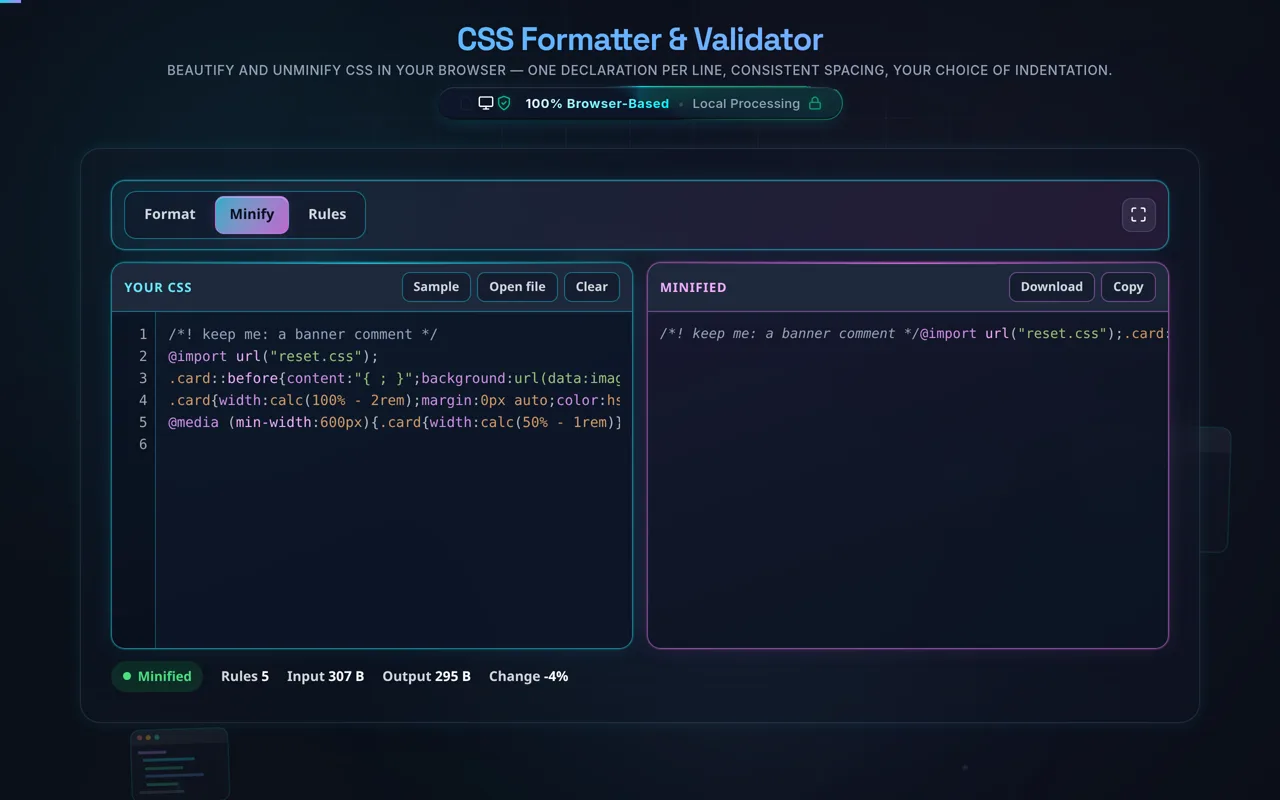The height and width of the screenshot is (800, 1280).
Task: Click the "YOUR CSS" panel heading
Action: tap(158, 288)
